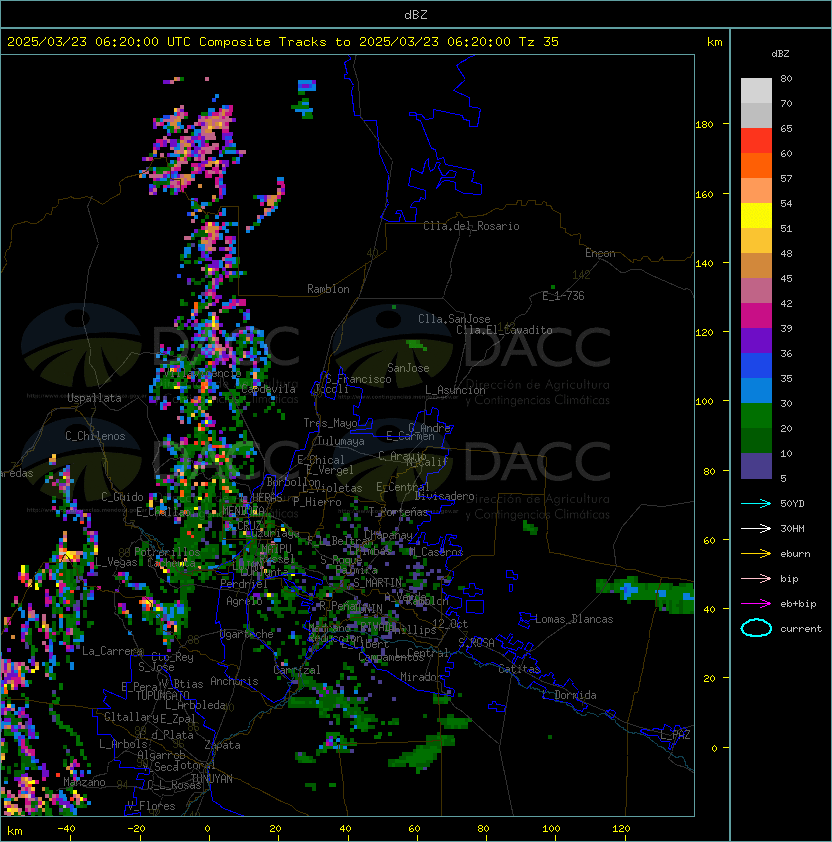
Task: Click the 'dBZ' title at the top
Action: (x=416, y=14)
